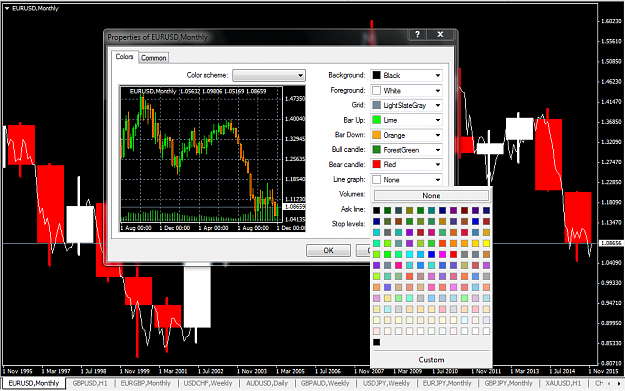
Task: Open the GBPAUD,Weekly chart tab
Action: [325, 383]
